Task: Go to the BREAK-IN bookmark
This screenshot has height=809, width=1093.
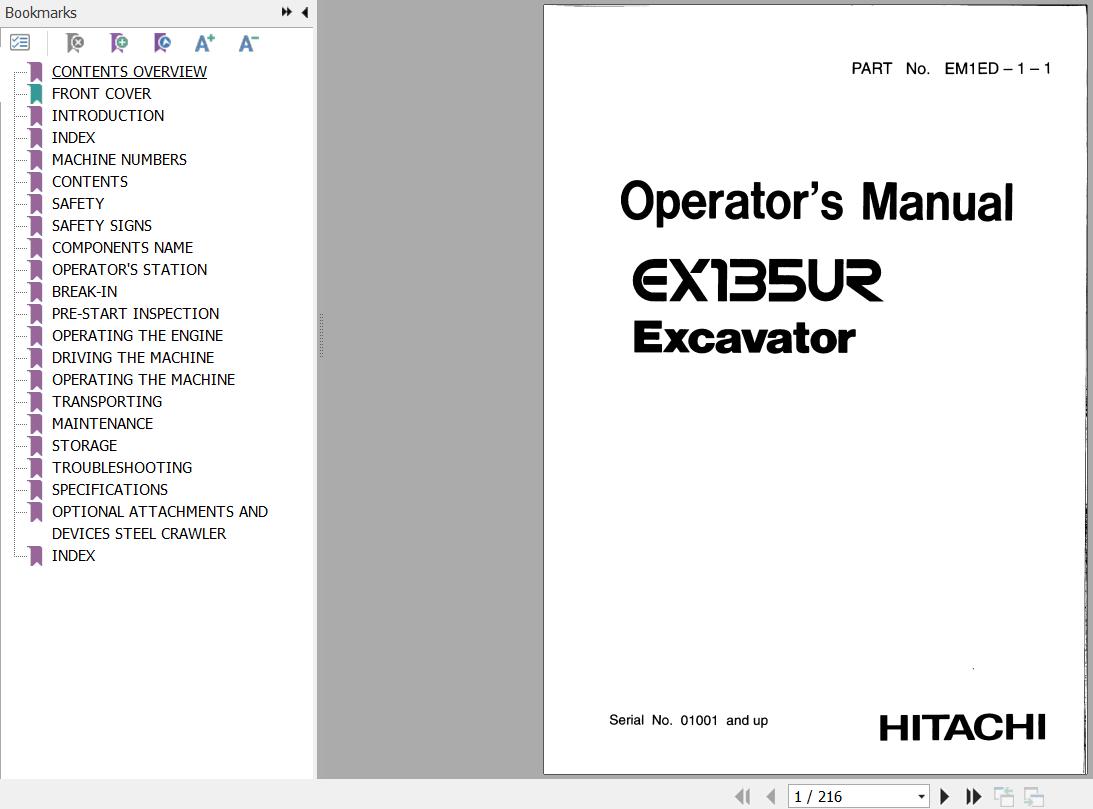Action: [84, 291]
